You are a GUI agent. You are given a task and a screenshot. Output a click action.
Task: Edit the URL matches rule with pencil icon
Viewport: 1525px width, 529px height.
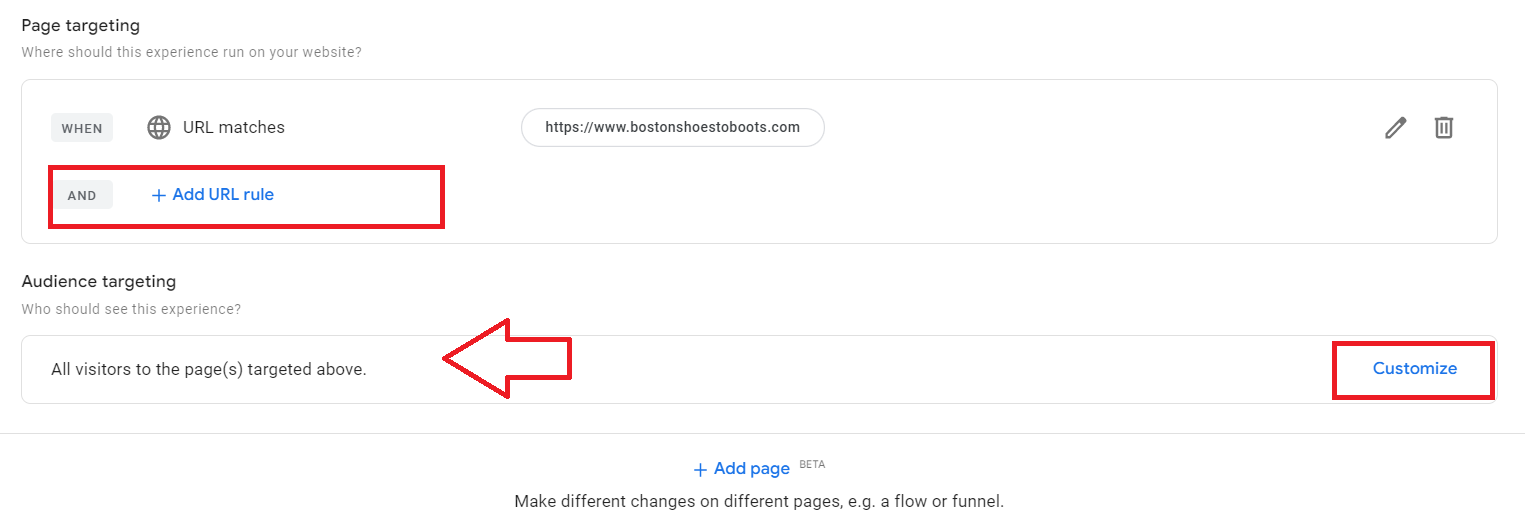[1395, 128]
